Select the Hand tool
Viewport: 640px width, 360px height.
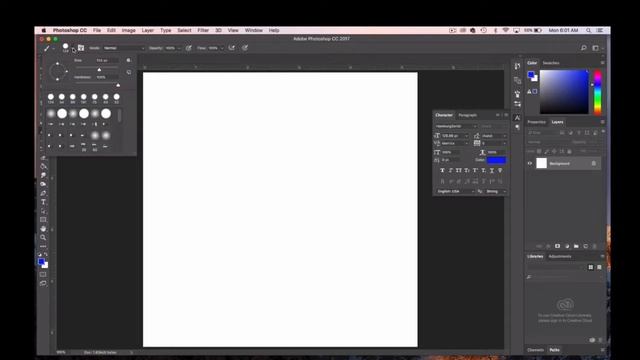pos(43,229)
